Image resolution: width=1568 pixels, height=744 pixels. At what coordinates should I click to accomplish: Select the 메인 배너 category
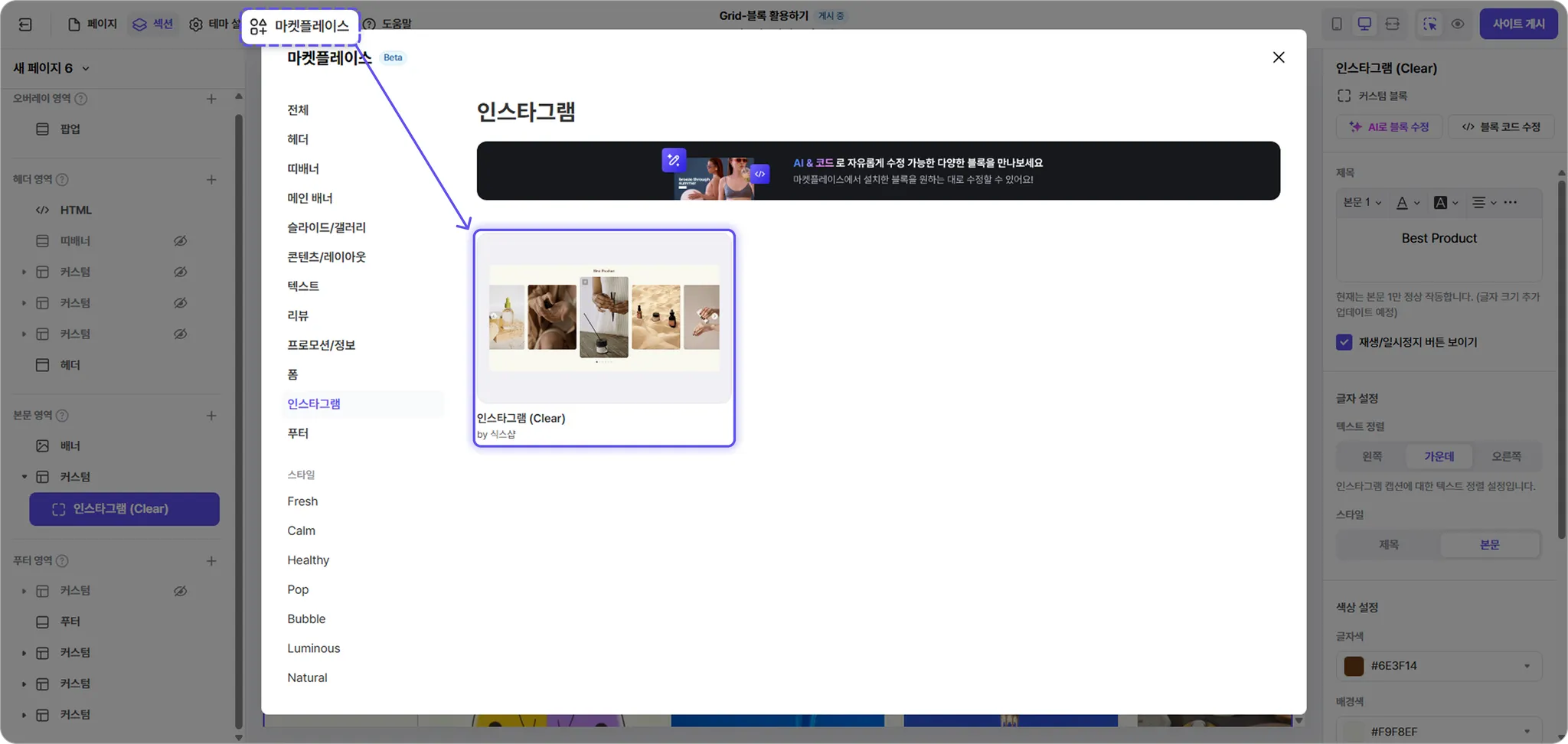[310, 198]
